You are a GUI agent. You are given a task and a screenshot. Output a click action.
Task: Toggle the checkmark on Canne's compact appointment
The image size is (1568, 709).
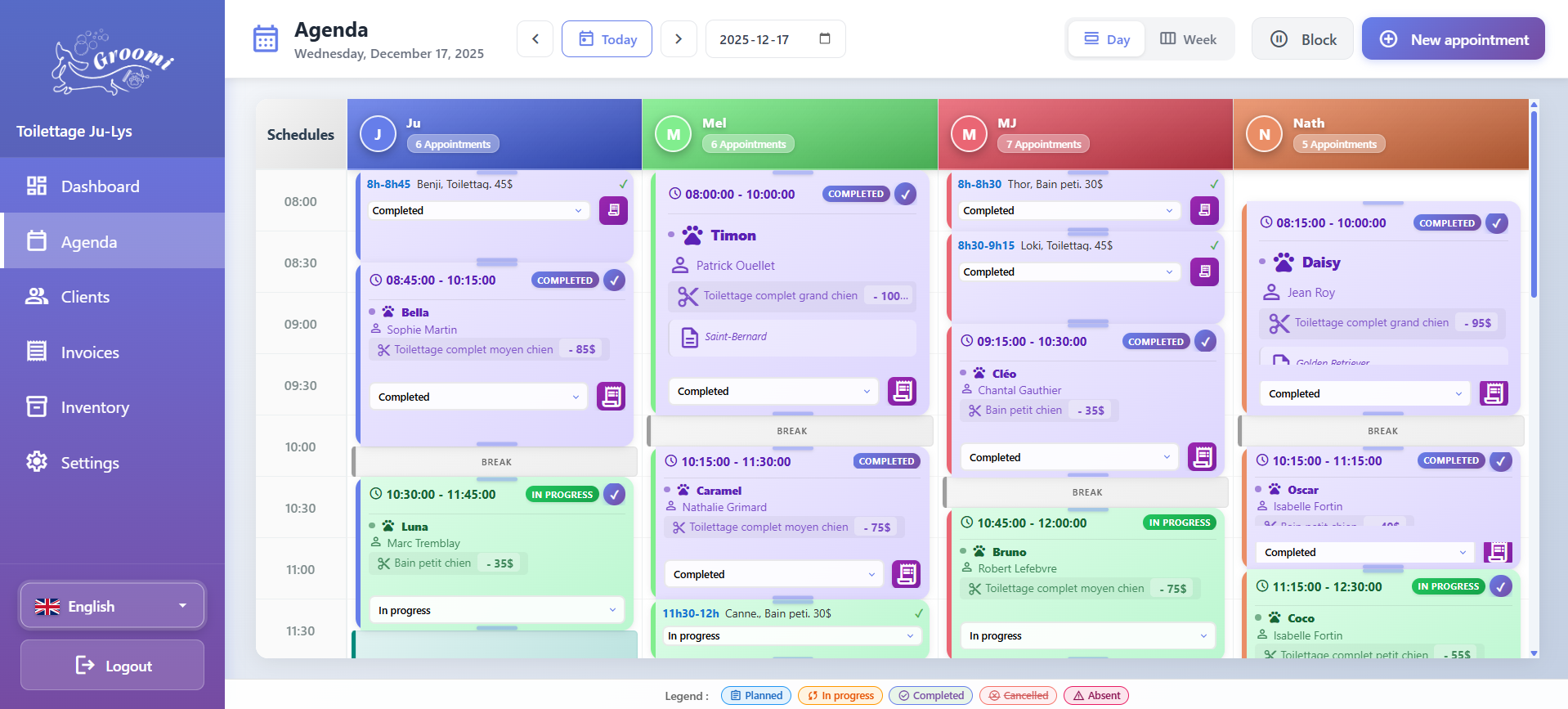(x=919, y=613)
